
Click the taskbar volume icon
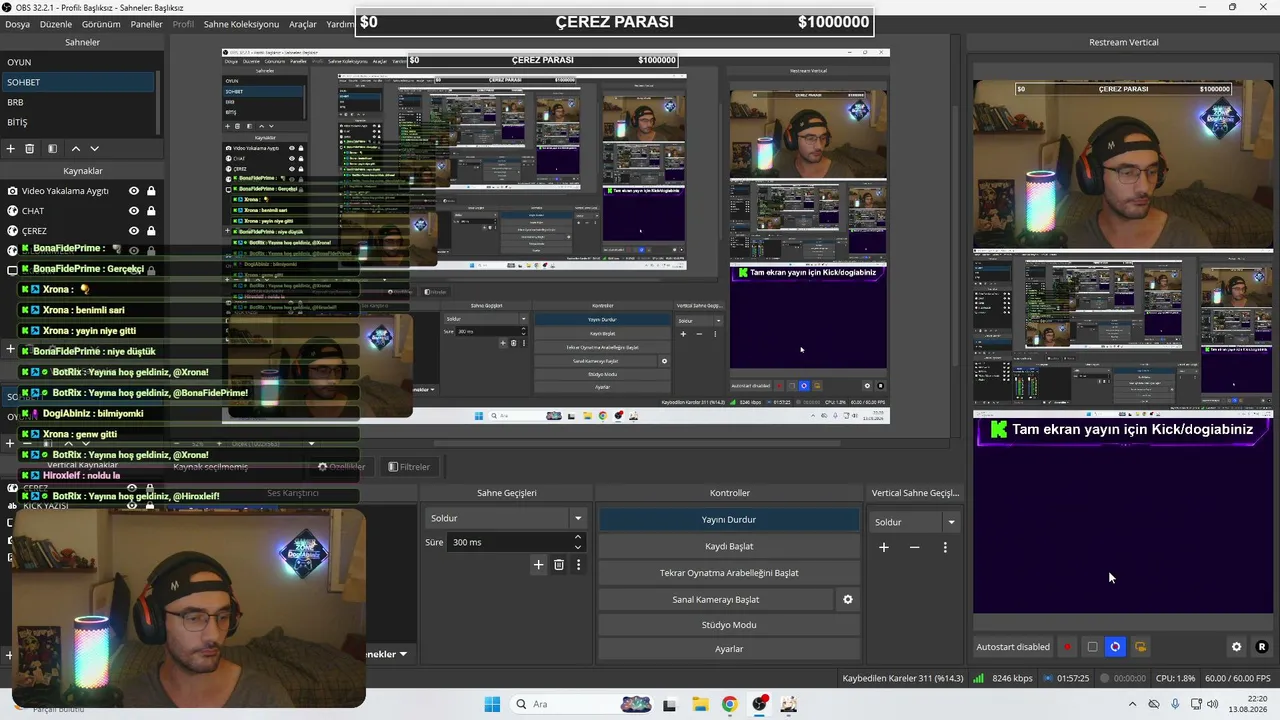pos(1212,704)
